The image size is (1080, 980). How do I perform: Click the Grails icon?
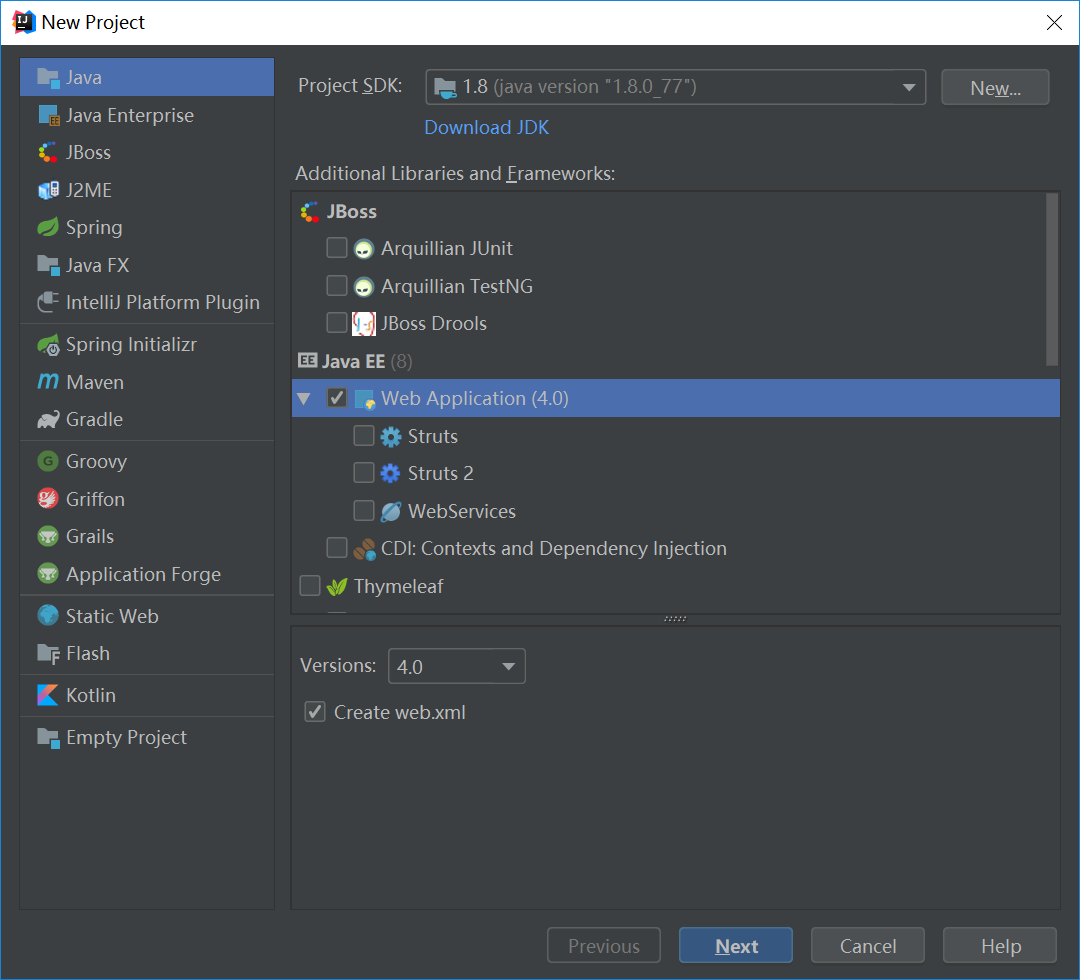point(48,536)
